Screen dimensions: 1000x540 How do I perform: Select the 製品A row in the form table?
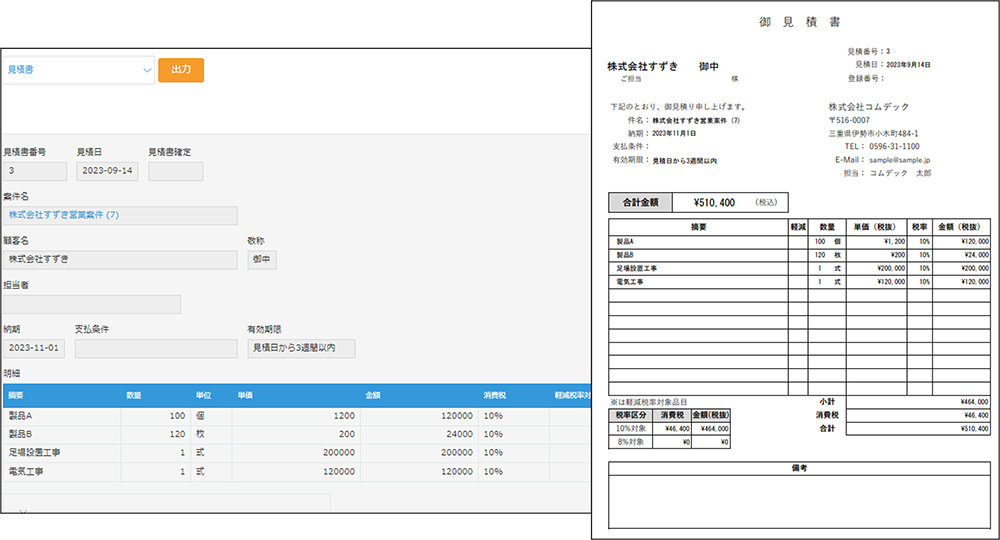pos(297,416)
